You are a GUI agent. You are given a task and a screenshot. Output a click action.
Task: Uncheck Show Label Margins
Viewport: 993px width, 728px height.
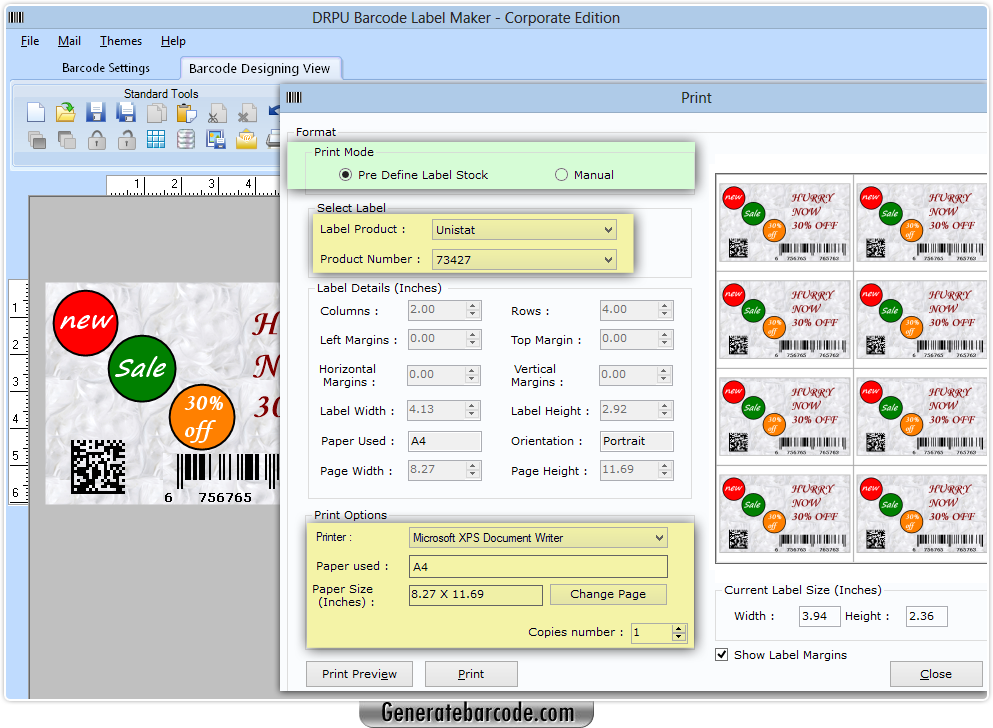point(722,654)
